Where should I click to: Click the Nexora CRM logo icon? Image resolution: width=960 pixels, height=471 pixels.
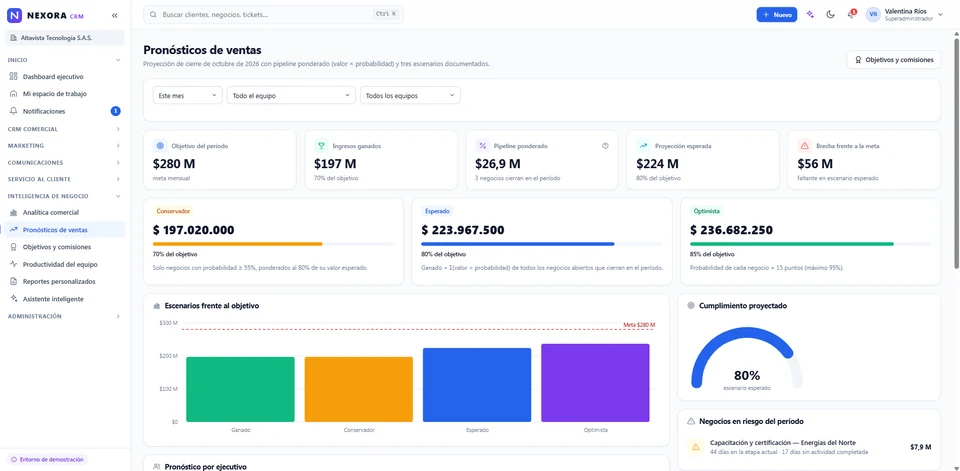tap(14, 15)
